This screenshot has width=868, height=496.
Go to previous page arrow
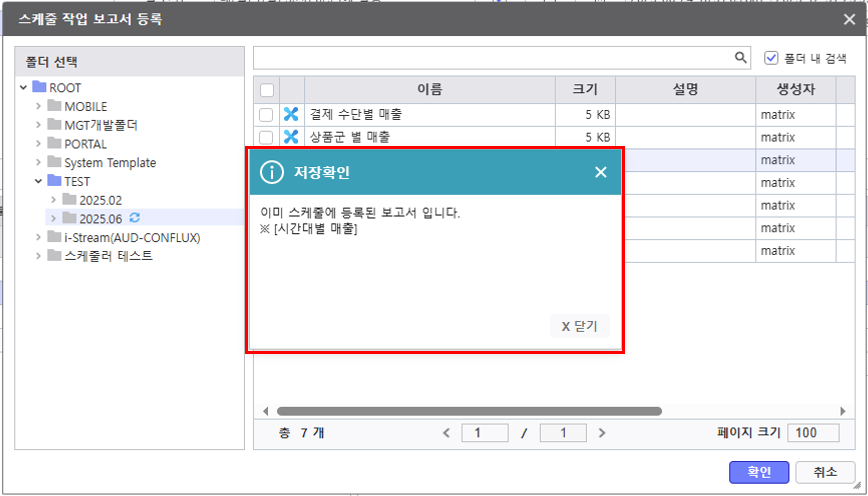click(x=446, y=433)
